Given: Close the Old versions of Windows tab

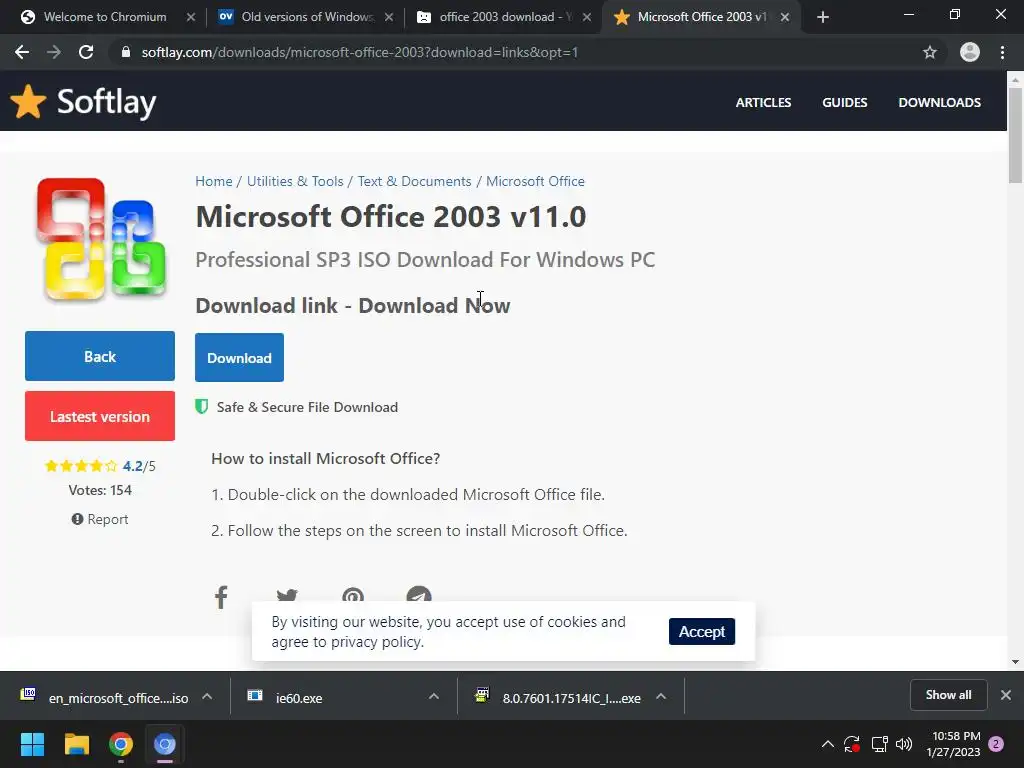Looking at the screenshot, I should (x=389, y=17).
